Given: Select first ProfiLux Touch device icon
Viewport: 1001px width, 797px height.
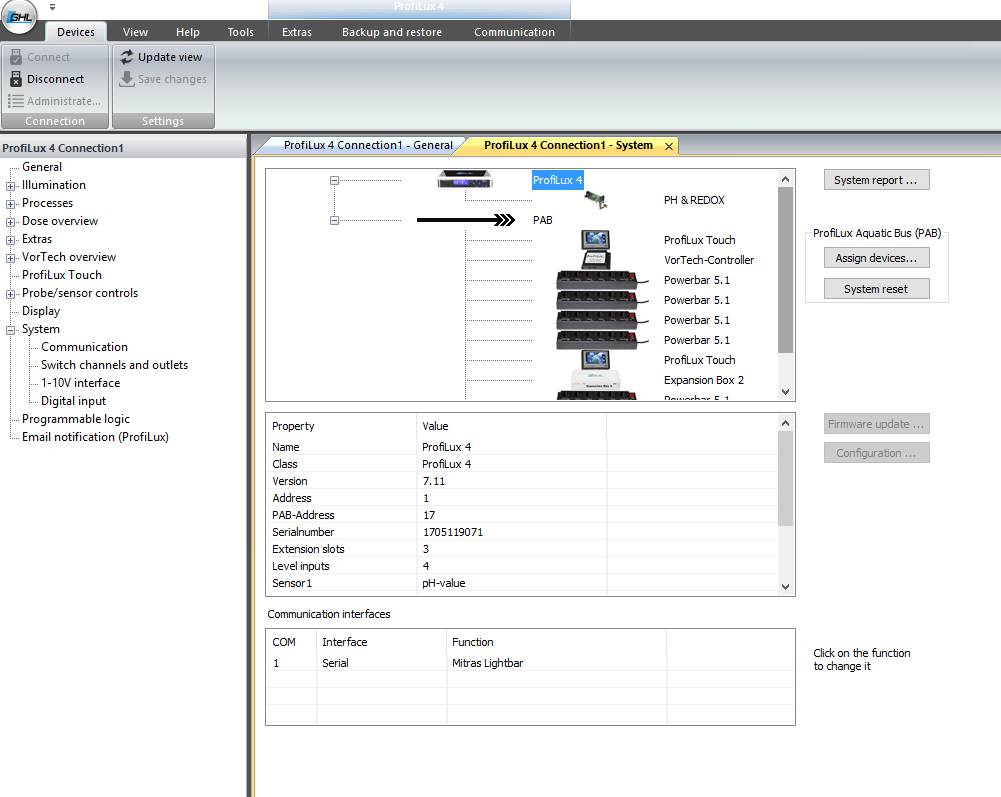Looking at the screenshot, I should [596, 240].
